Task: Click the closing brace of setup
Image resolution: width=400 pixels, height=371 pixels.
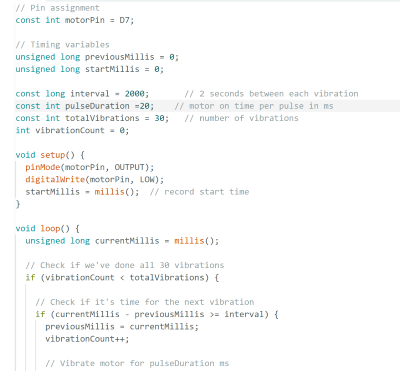Action: tap(18, 204)
